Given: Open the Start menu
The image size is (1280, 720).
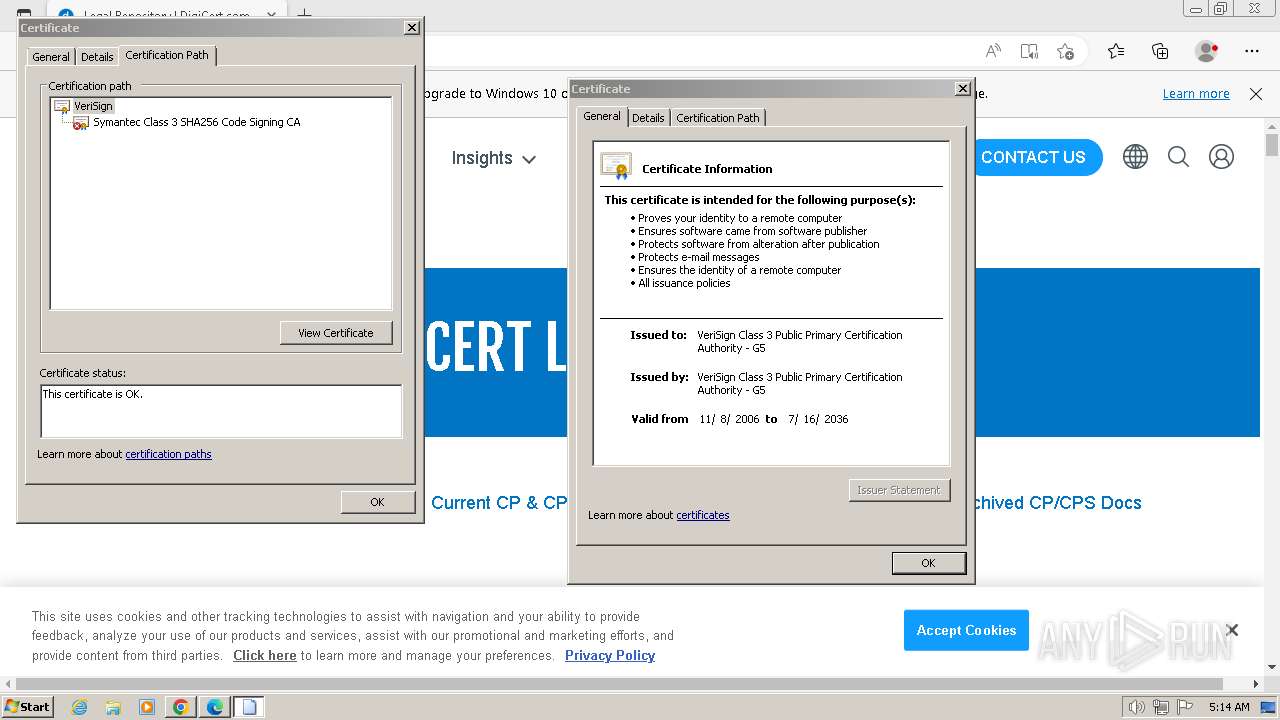Looking at the screenshot, I should tap(27, 707).
